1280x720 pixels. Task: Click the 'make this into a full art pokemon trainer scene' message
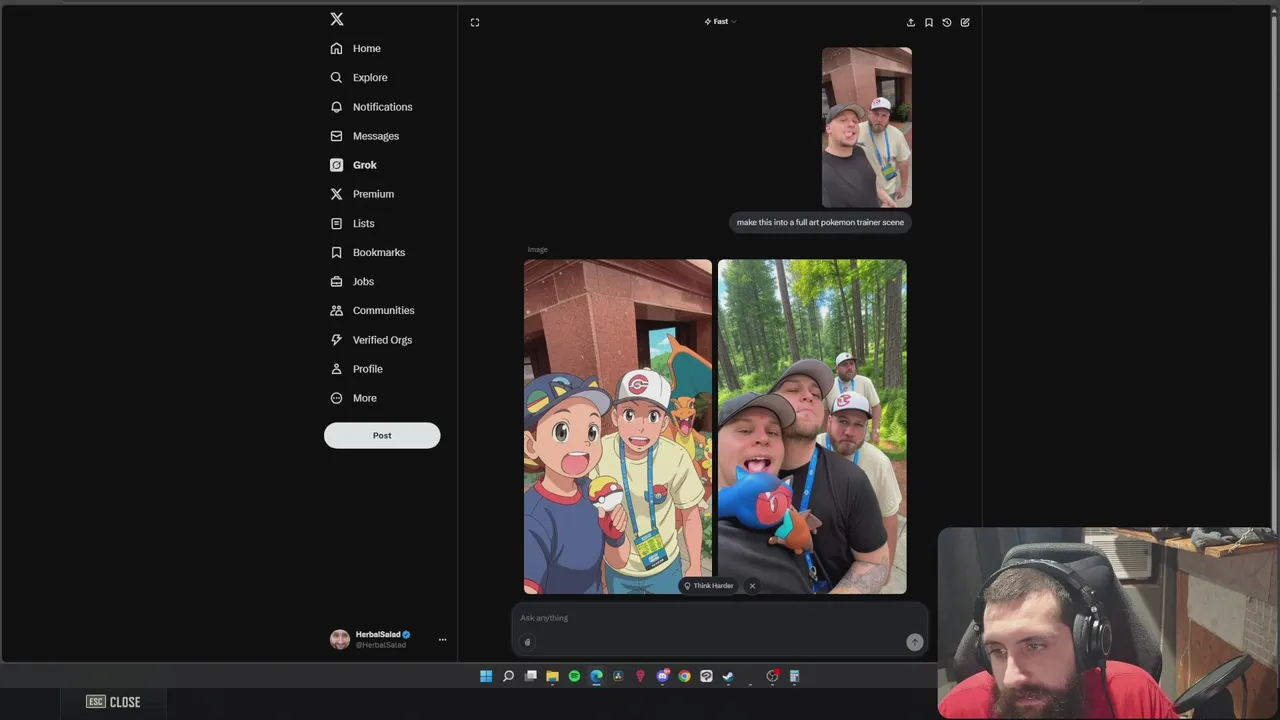point(820,222)
